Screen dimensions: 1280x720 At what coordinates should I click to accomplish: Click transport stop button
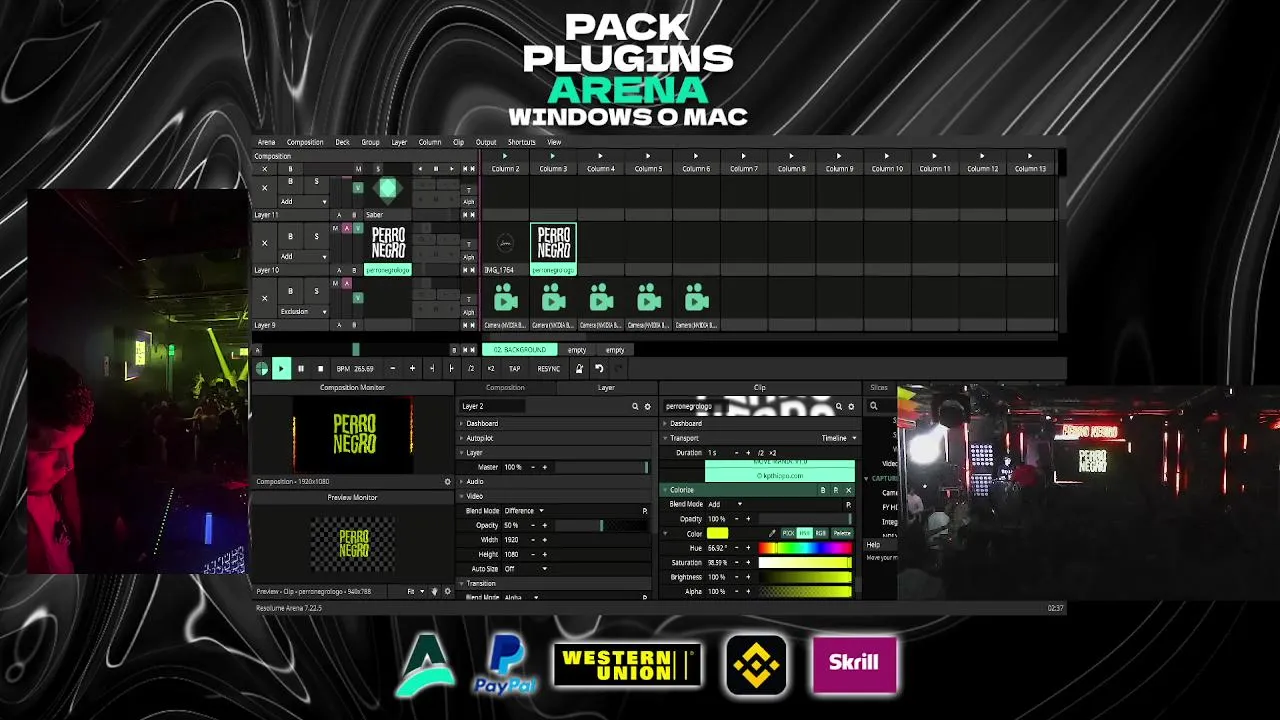click(320, 369)
